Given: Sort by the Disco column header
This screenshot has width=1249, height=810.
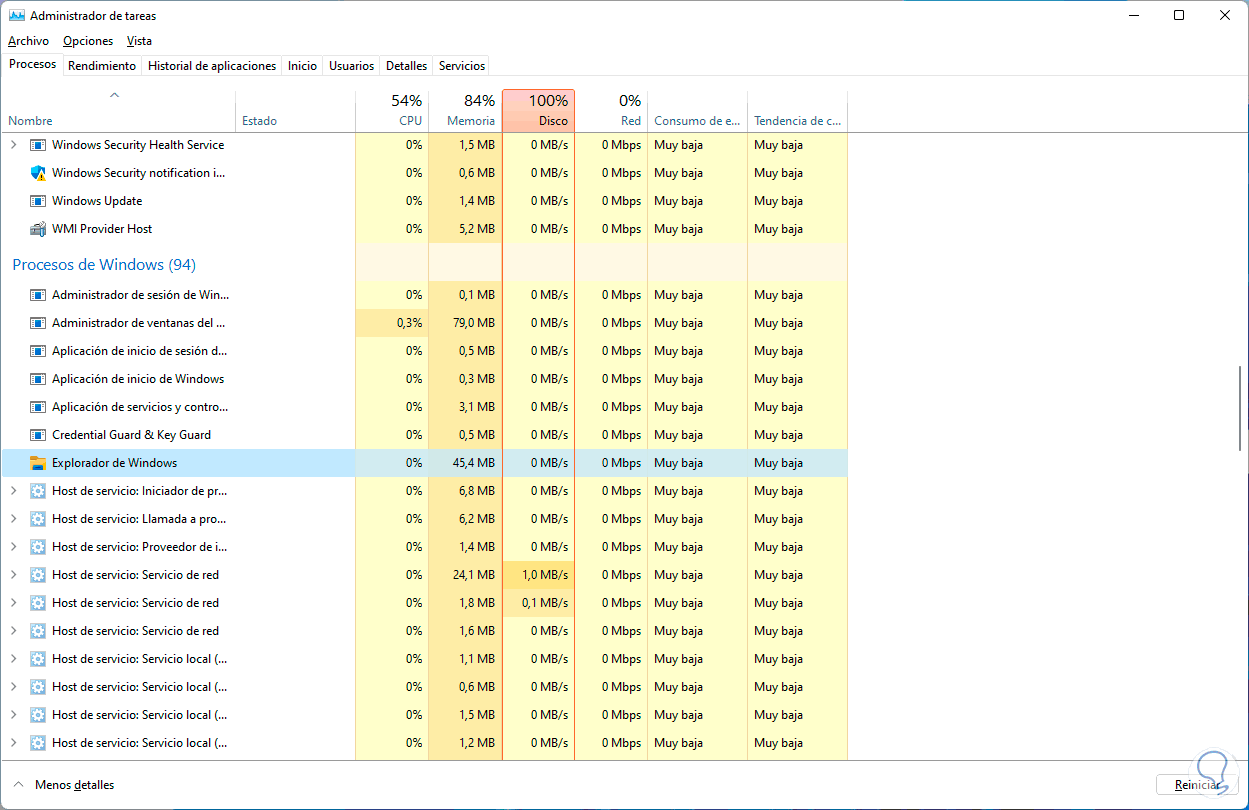Looking at the screenshot, I should tap(538, 111).
